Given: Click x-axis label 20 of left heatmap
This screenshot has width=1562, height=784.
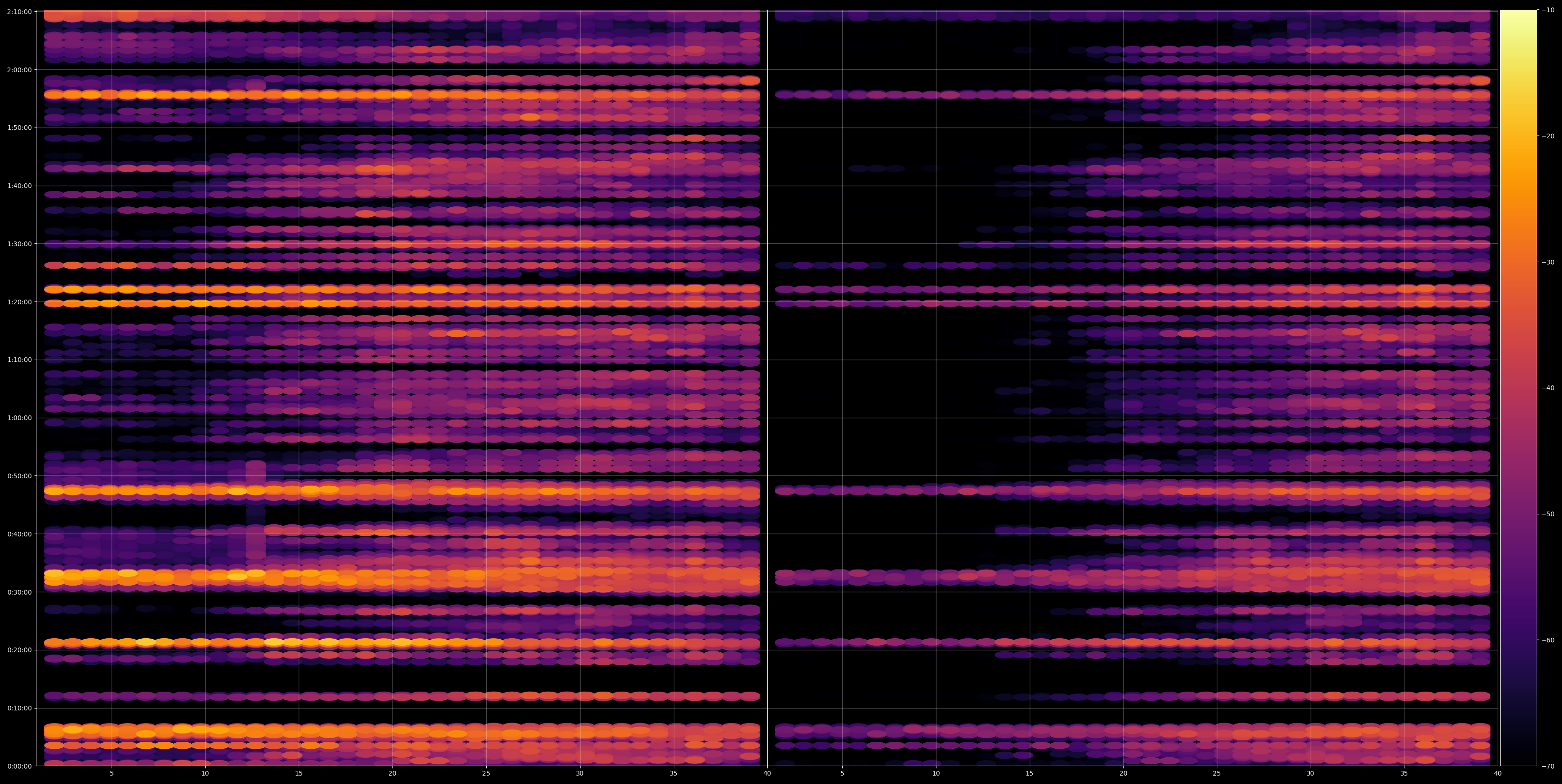Looking at the screenshot, I should coord(392,774).
